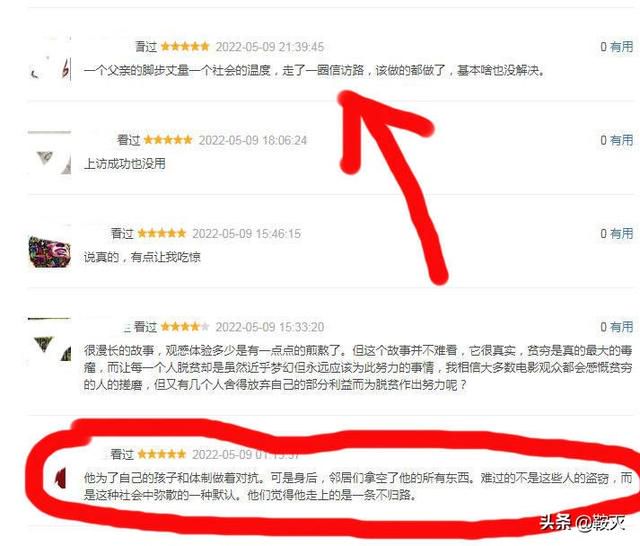Click the four-star rating on the 15:33:20 review
Viewport: 640px width, 546px height.
click(x=185, y=327)
